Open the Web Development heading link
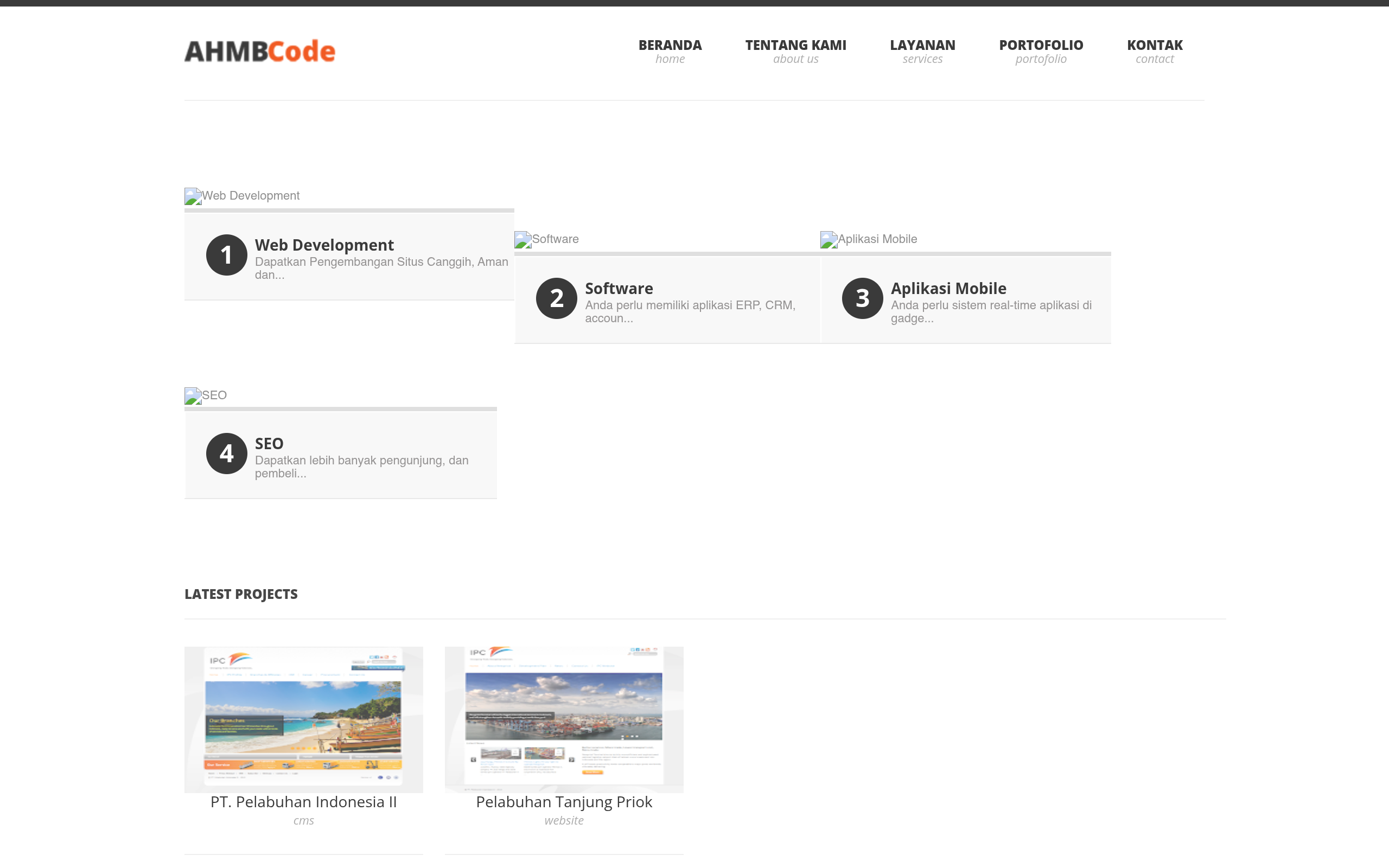1389x868 pixels. [x=324, y=245]
